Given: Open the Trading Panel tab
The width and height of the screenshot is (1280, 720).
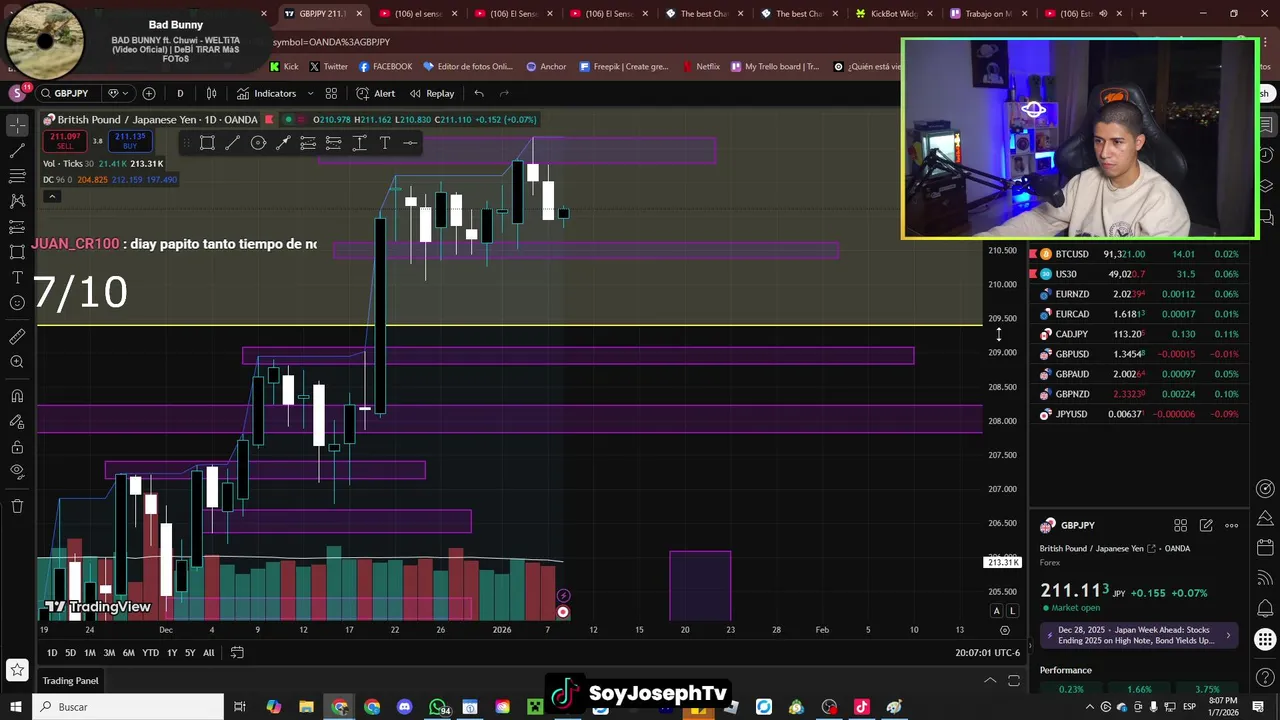Looking at the screenshot, I should click(70, 681).
